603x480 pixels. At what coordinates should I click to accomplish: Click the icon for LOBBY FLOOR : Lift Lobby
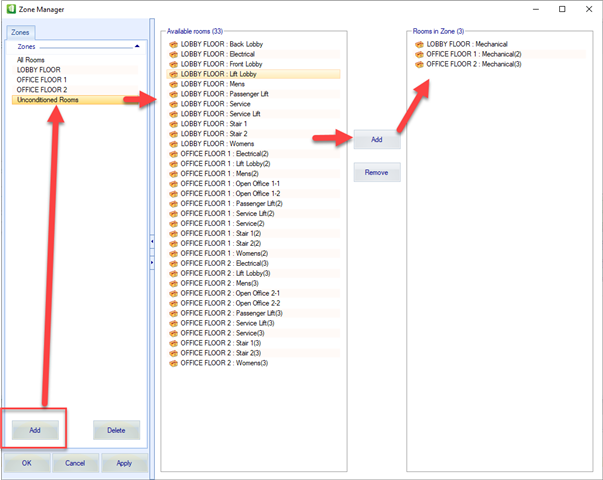pyautogui.click(x=173, y=74)
